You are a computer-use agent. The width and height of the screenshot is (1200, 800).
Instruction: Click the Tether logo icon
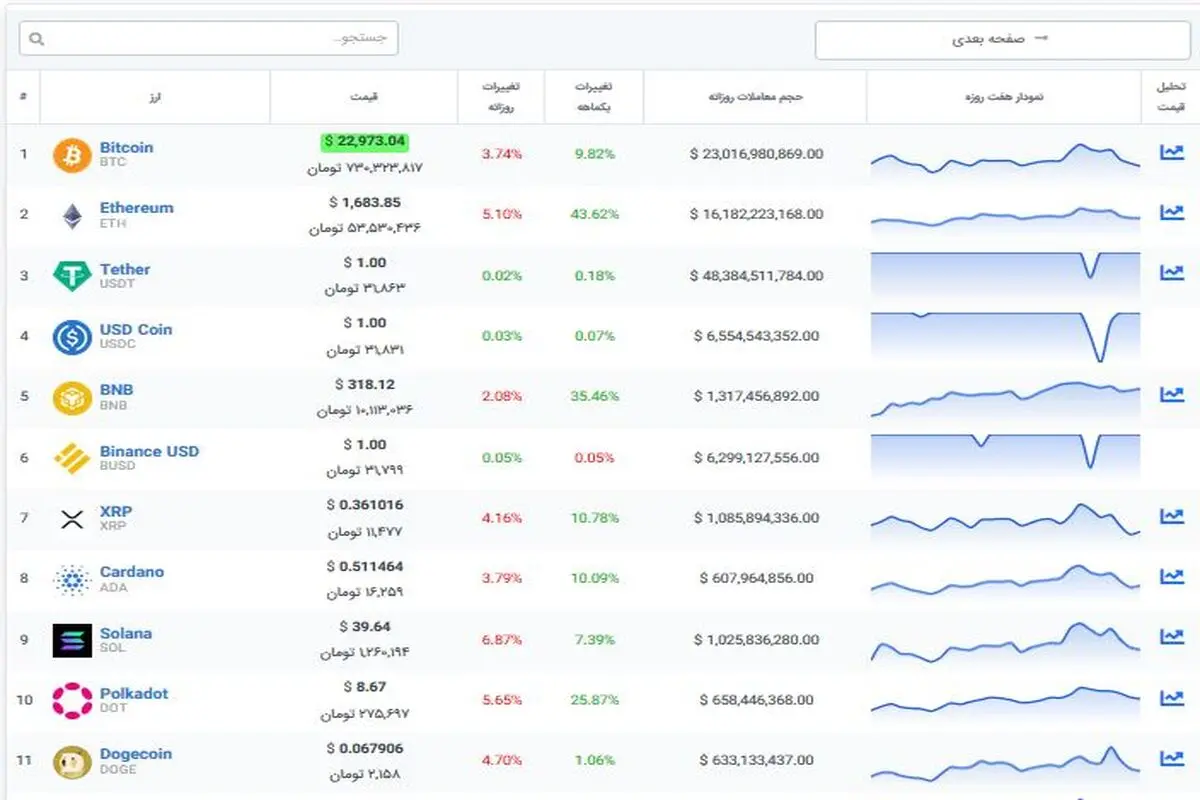[72, 276]
